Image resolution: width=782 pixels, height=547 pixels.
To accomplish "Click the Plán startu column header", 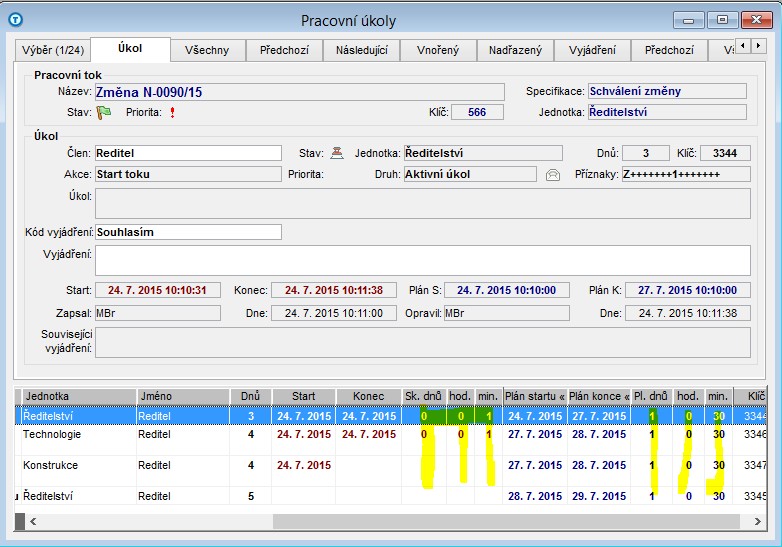I will coord(535,396).
